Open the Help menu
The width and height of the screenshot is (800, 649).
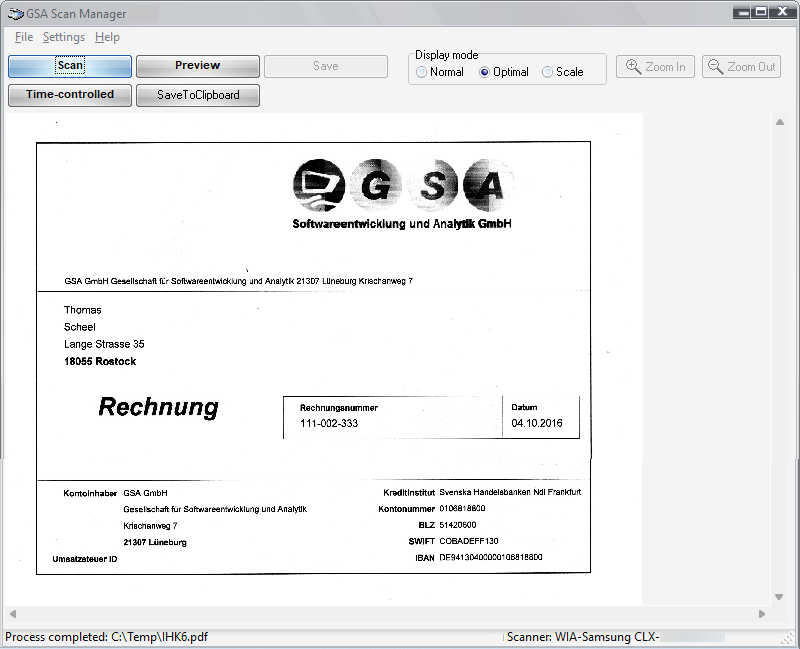107,37
